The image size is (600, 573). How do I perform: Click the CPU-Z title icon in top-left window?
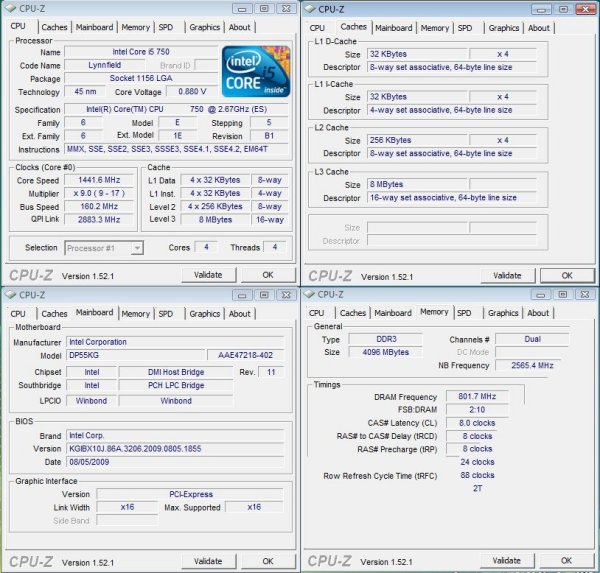click(x=11, y=8)
